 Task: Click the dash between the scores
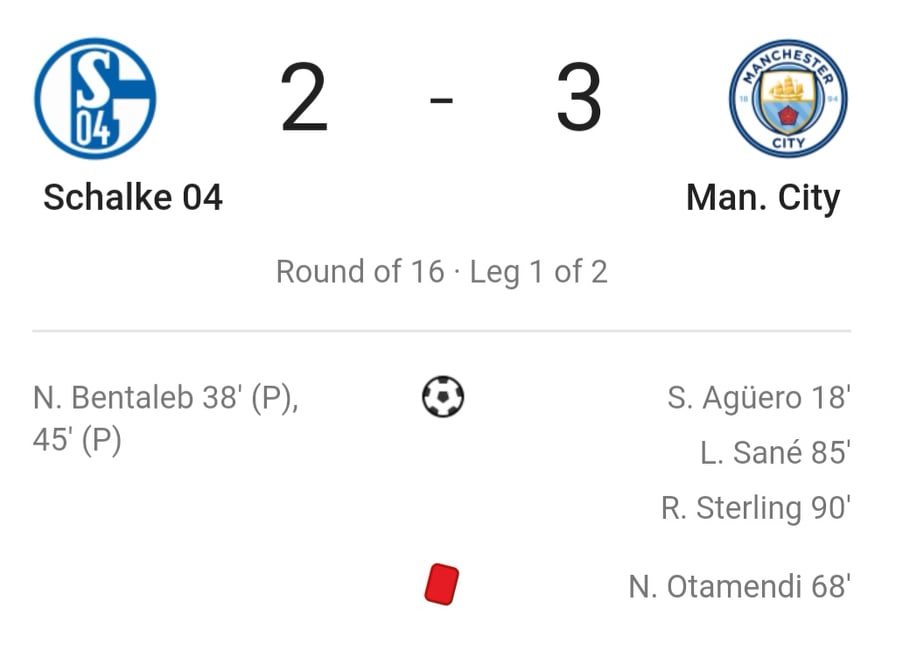point(441,100)
